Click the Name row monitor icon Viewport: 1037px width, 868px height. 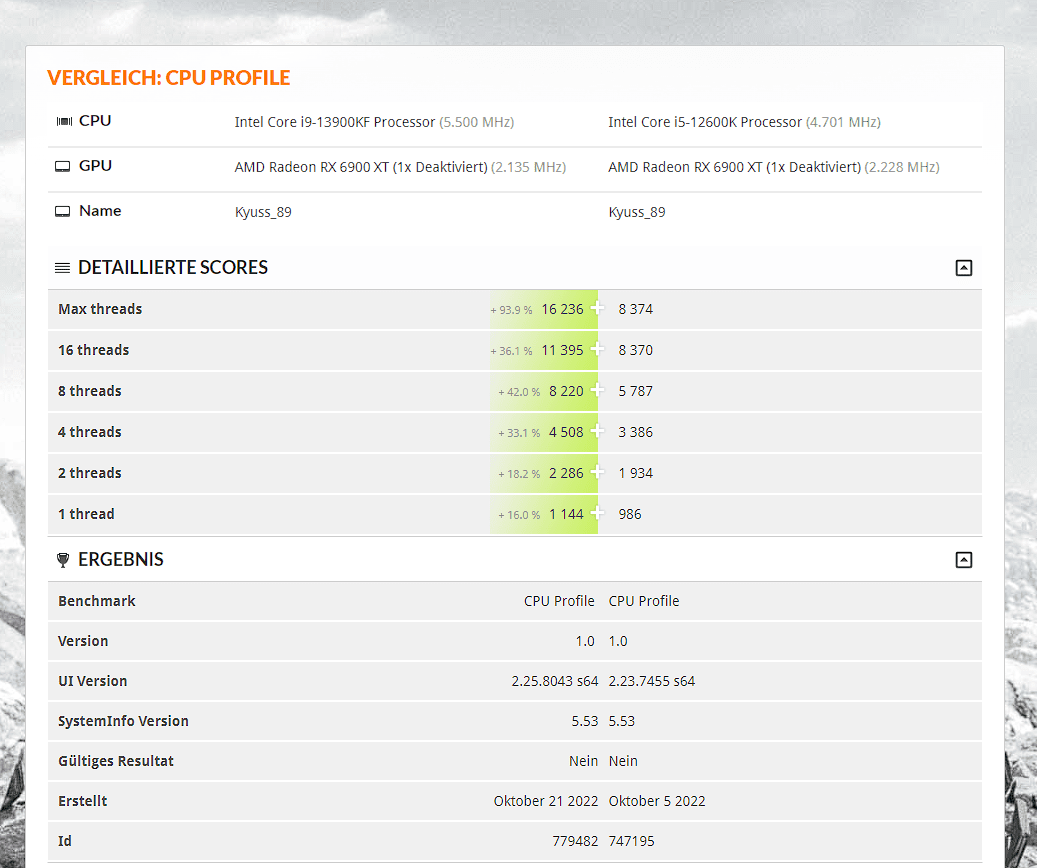(62, 211)
